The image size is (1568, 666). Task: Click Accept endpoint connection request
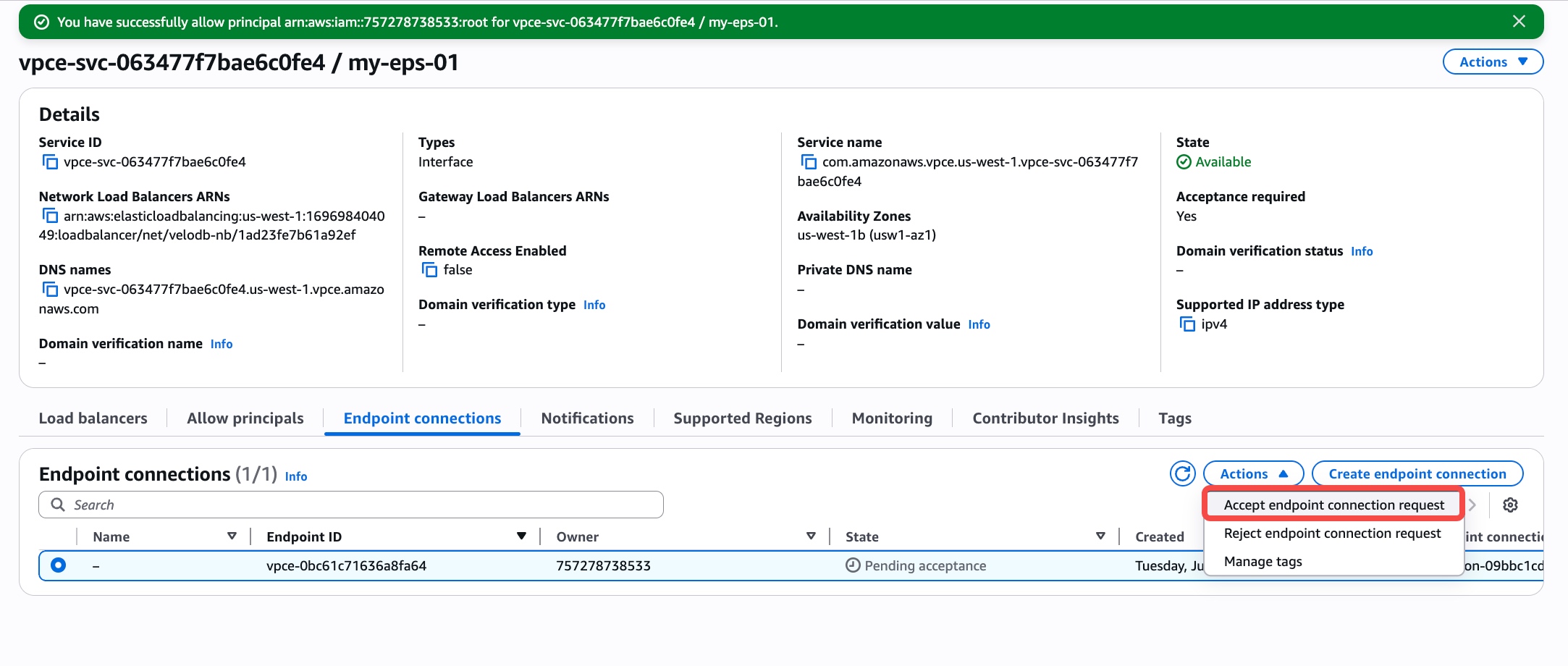(1333, 505)
